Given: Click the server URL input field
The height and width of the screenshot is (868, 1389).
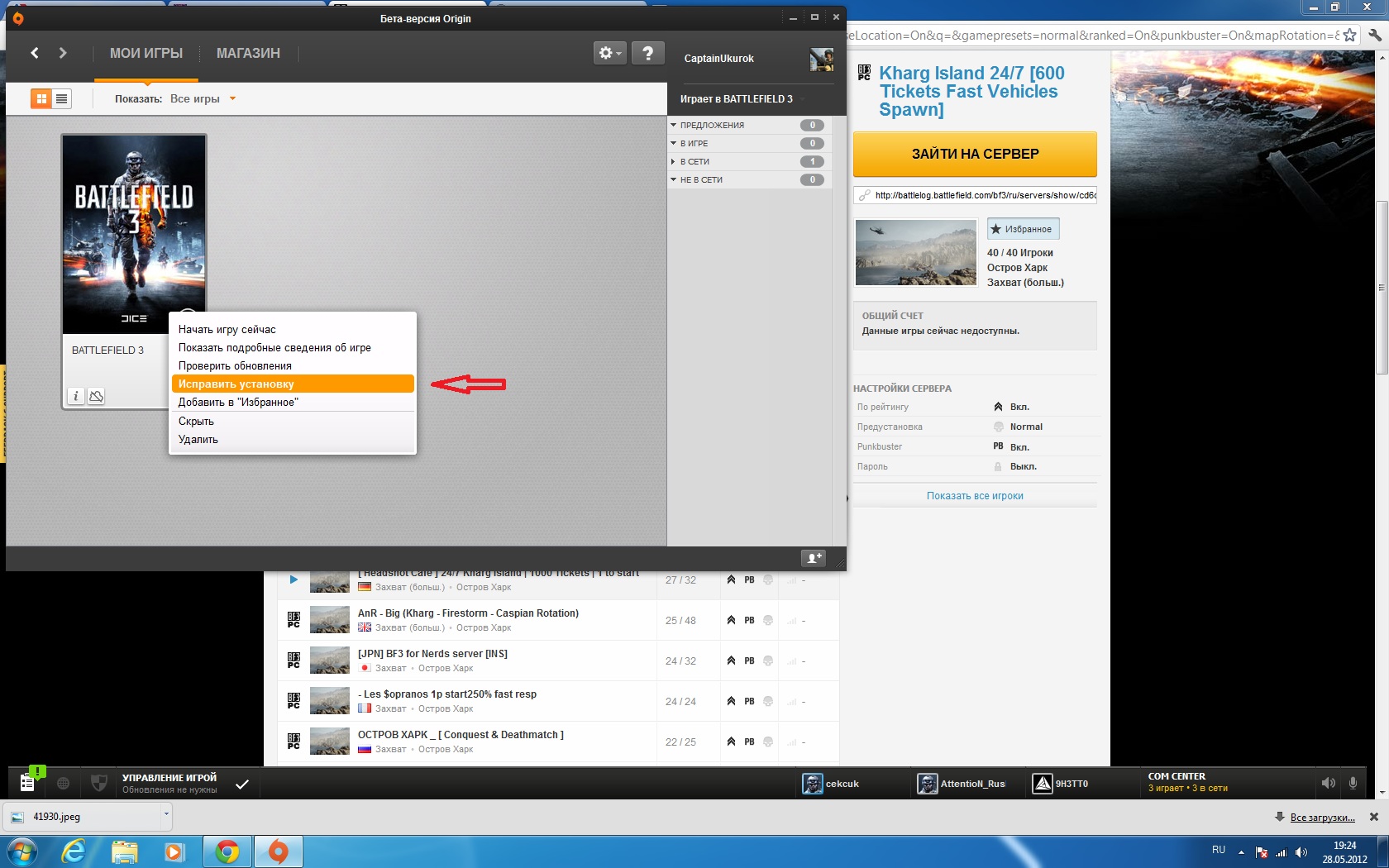Looking at the screenshot, I should pyautogui.click(x=984, y=195).
